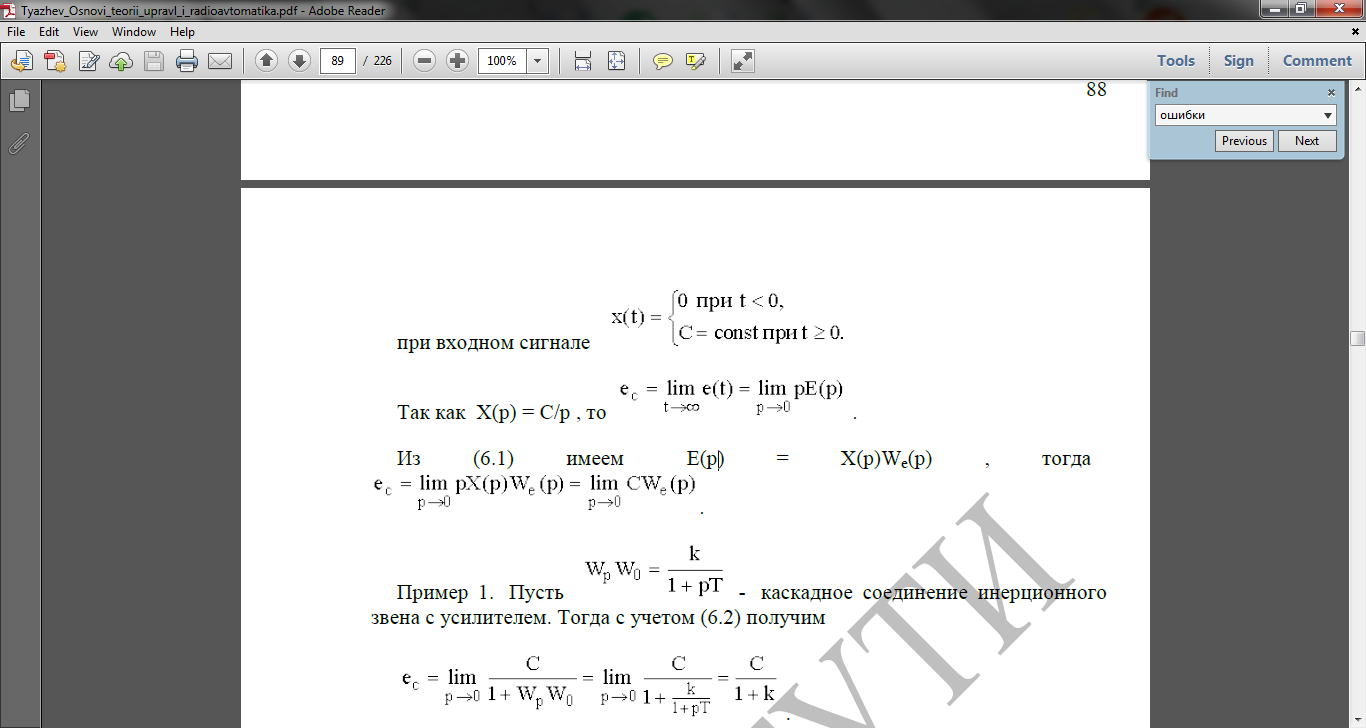Click the Open file icon
This screenshot has width=1366, height=728.
[x=21, y=61]
